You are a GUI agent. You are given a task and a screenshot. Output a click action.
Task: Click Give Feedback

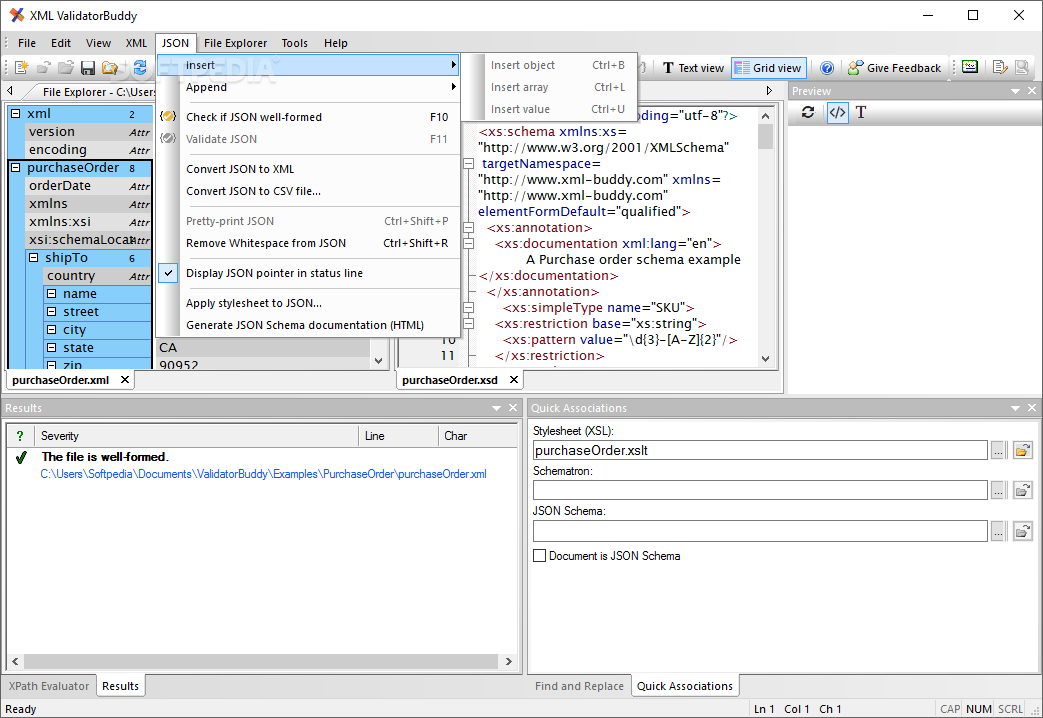tap(895, 68)
